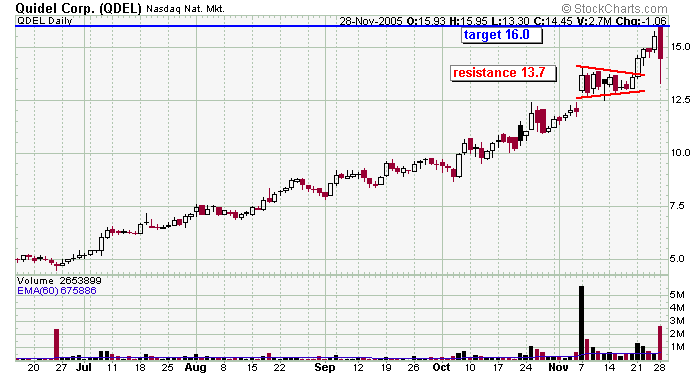Click the 4M volume axis label
Image resolution: width=700 pixels, height=378 pixels.
pyautogui.click(x=677, y=307)
